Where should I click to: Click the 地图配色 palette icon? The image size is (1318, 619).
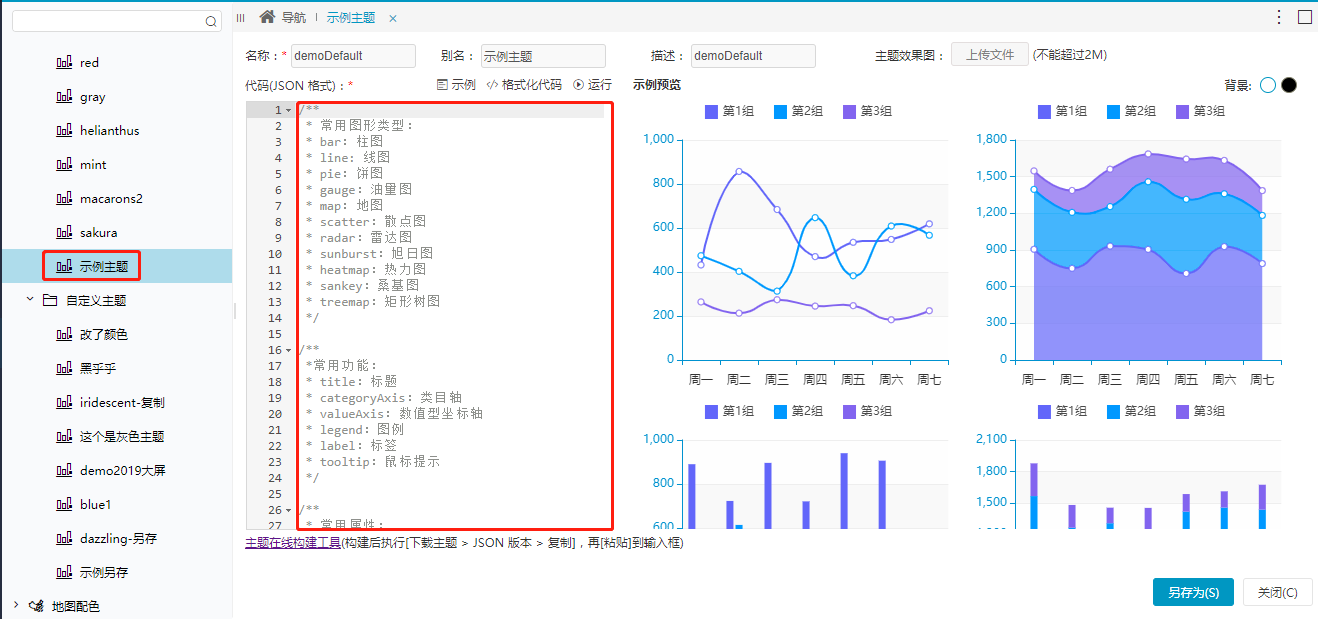[x=36, y=606]
